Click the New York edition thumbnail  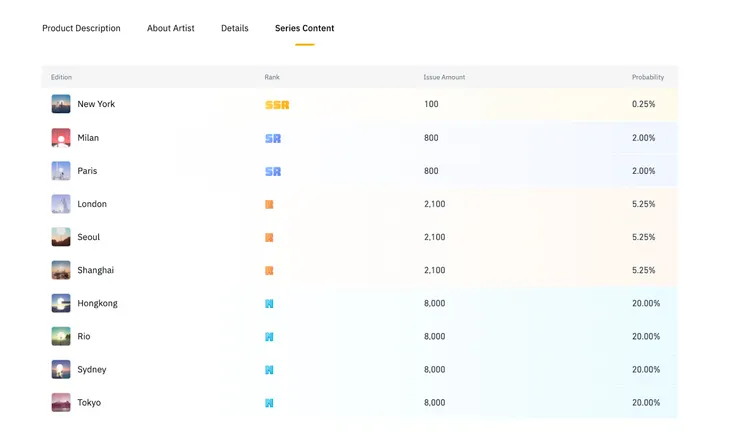(x=61, y=104)
